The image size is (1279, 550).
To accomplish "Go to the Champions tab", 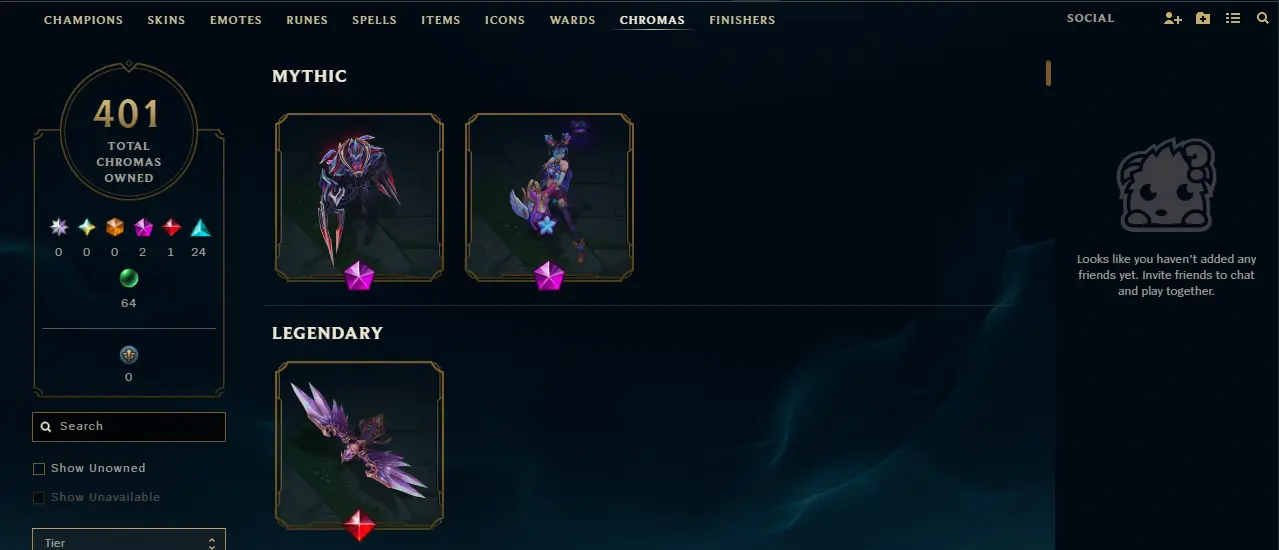I will pyautogui.click(x=84, y=20).
